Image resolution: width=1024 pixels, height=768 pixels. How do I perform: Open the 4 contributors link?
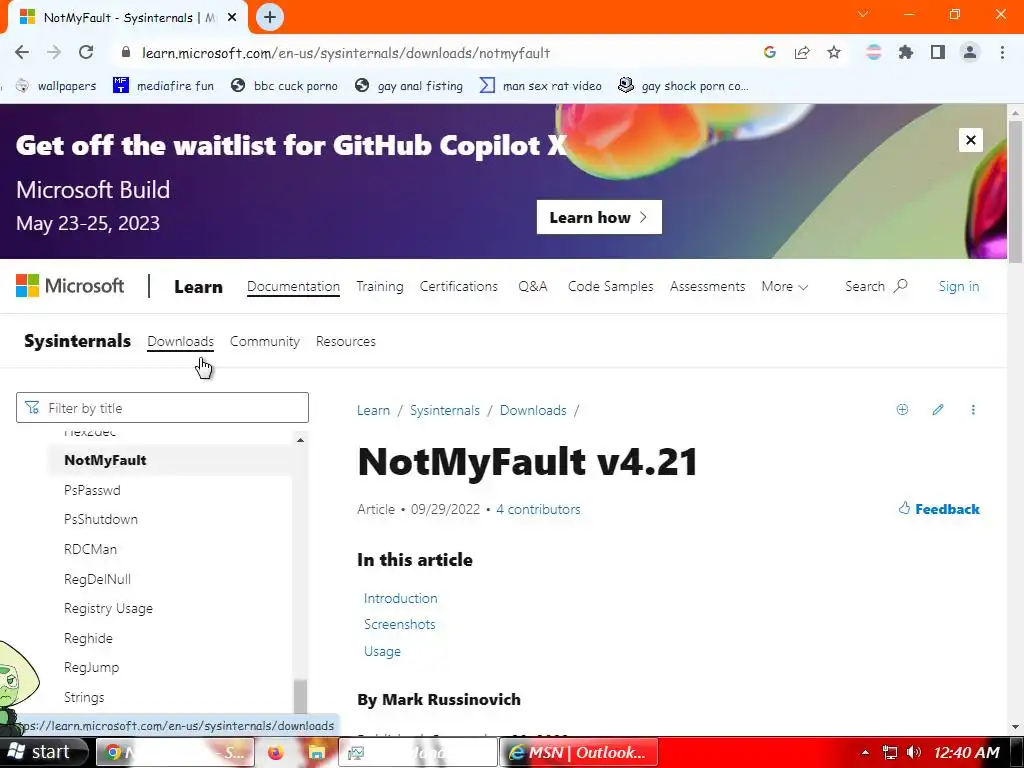pyautogui.click(x=538, y=509)
